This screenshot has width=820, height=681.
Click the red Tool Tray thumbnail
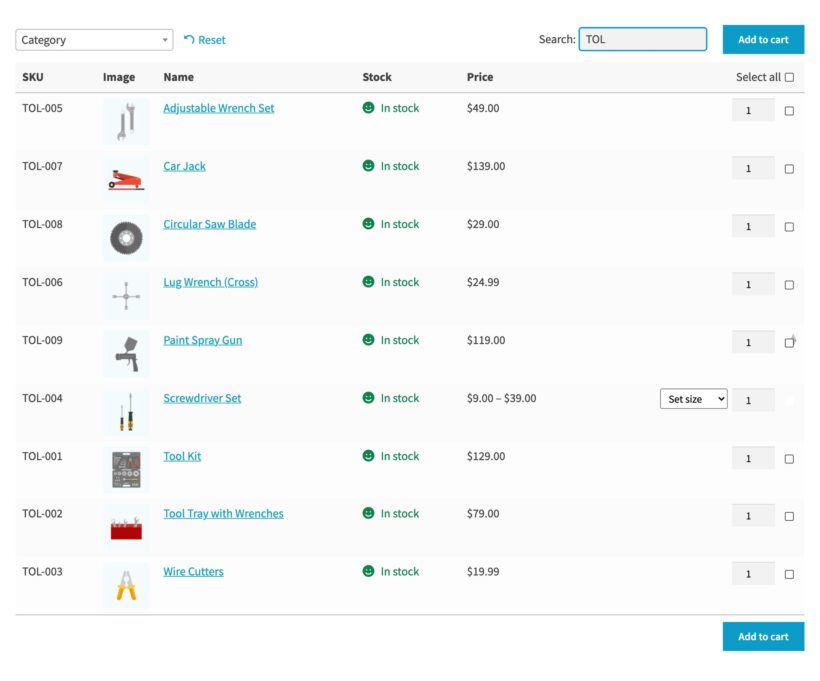126,528
